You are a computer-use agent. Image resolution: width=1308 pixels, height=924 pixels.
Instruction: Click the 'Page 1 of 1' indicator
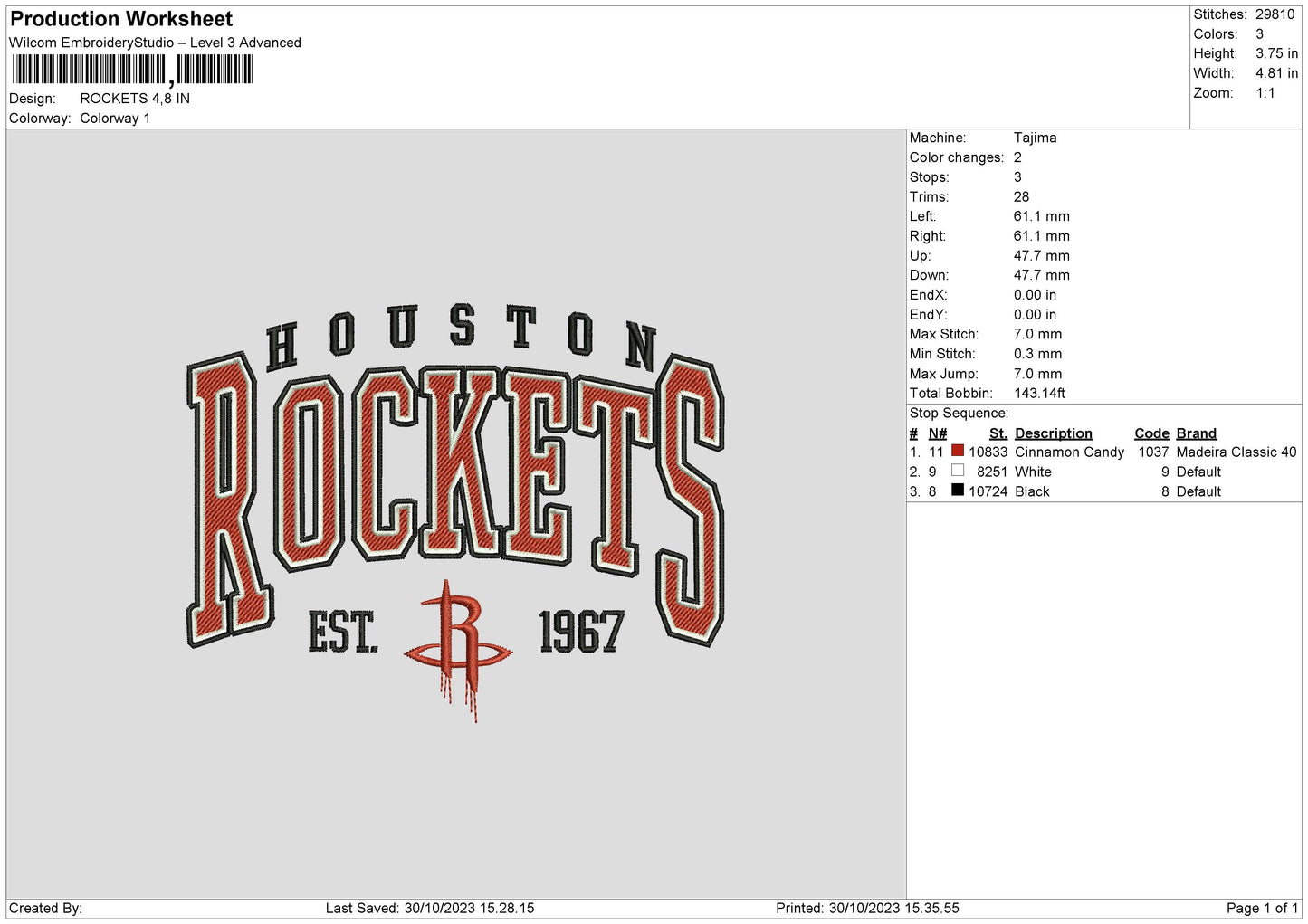click(x=1262, y=909)
